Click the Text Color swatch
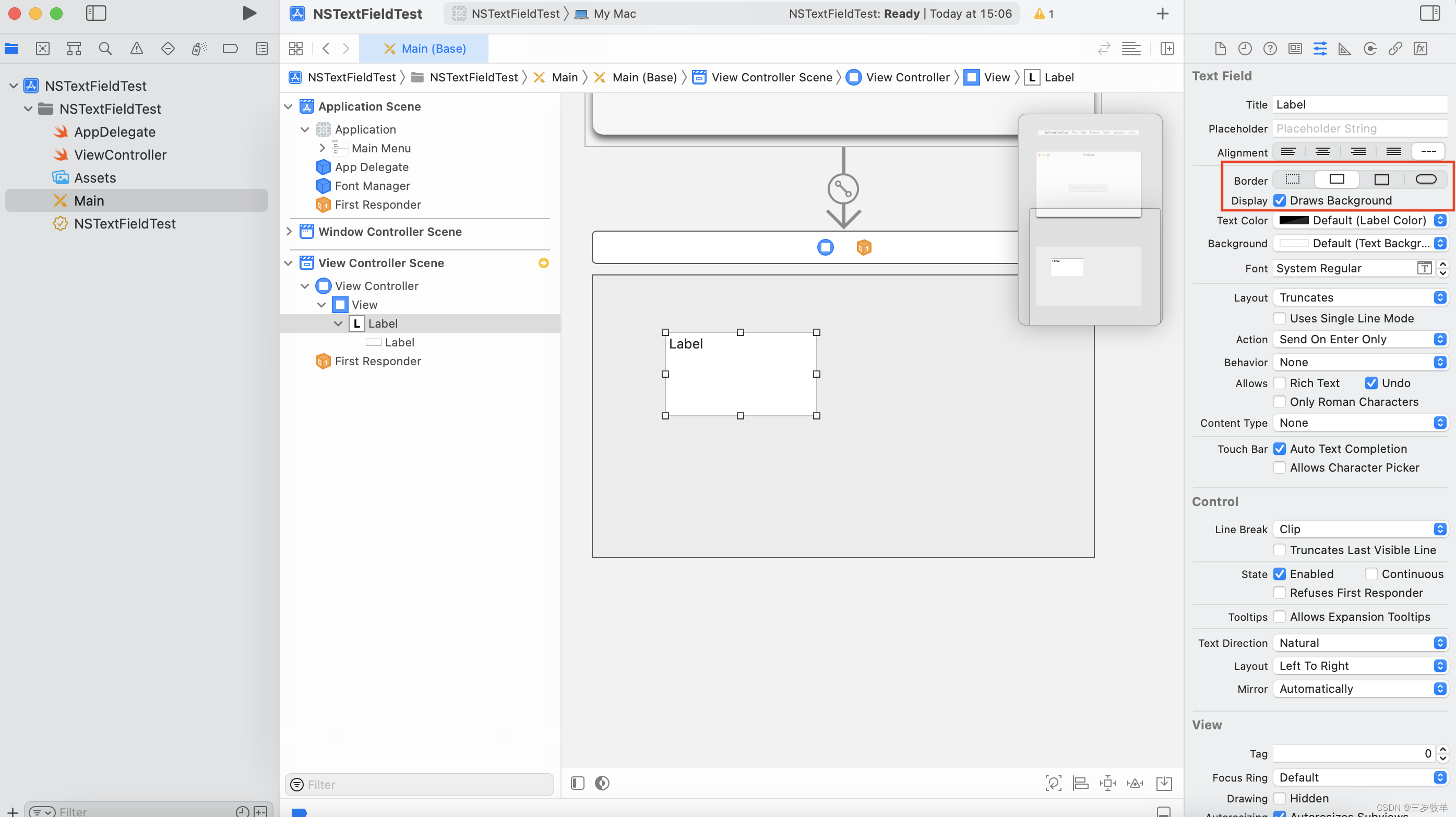 coord(1293,220)
